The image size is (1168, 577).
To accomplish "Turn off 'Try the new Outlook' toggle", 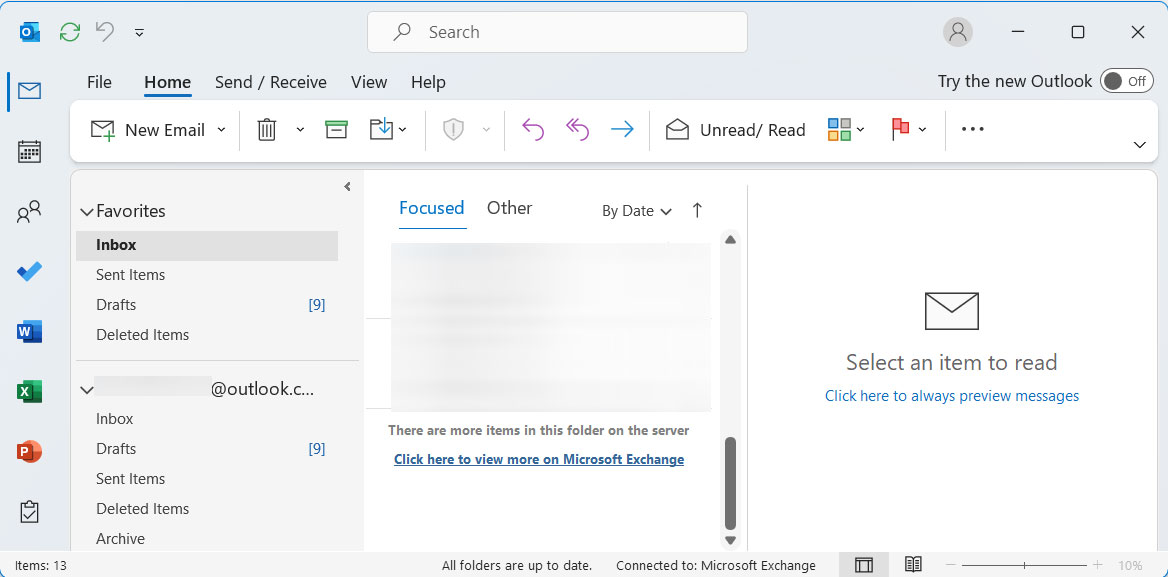I will pos(1126,81).
